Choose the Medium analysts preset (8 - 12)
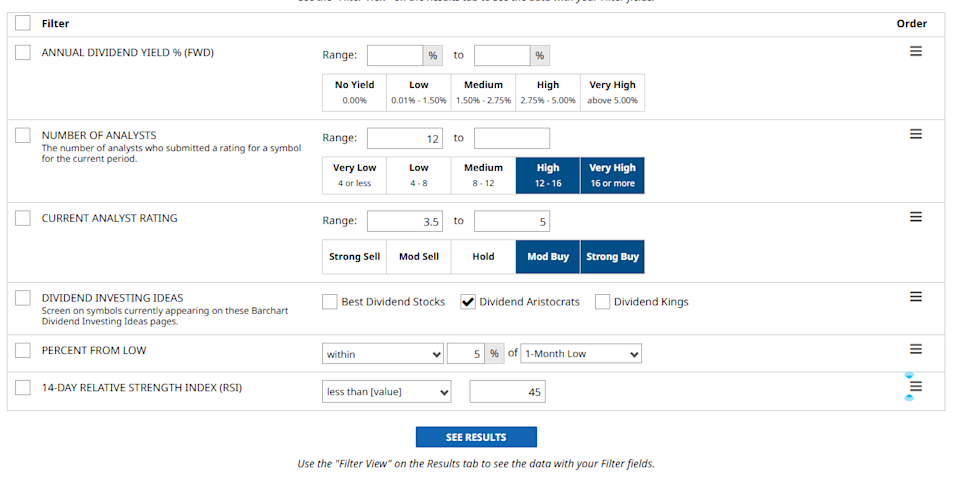 [483, 175]
